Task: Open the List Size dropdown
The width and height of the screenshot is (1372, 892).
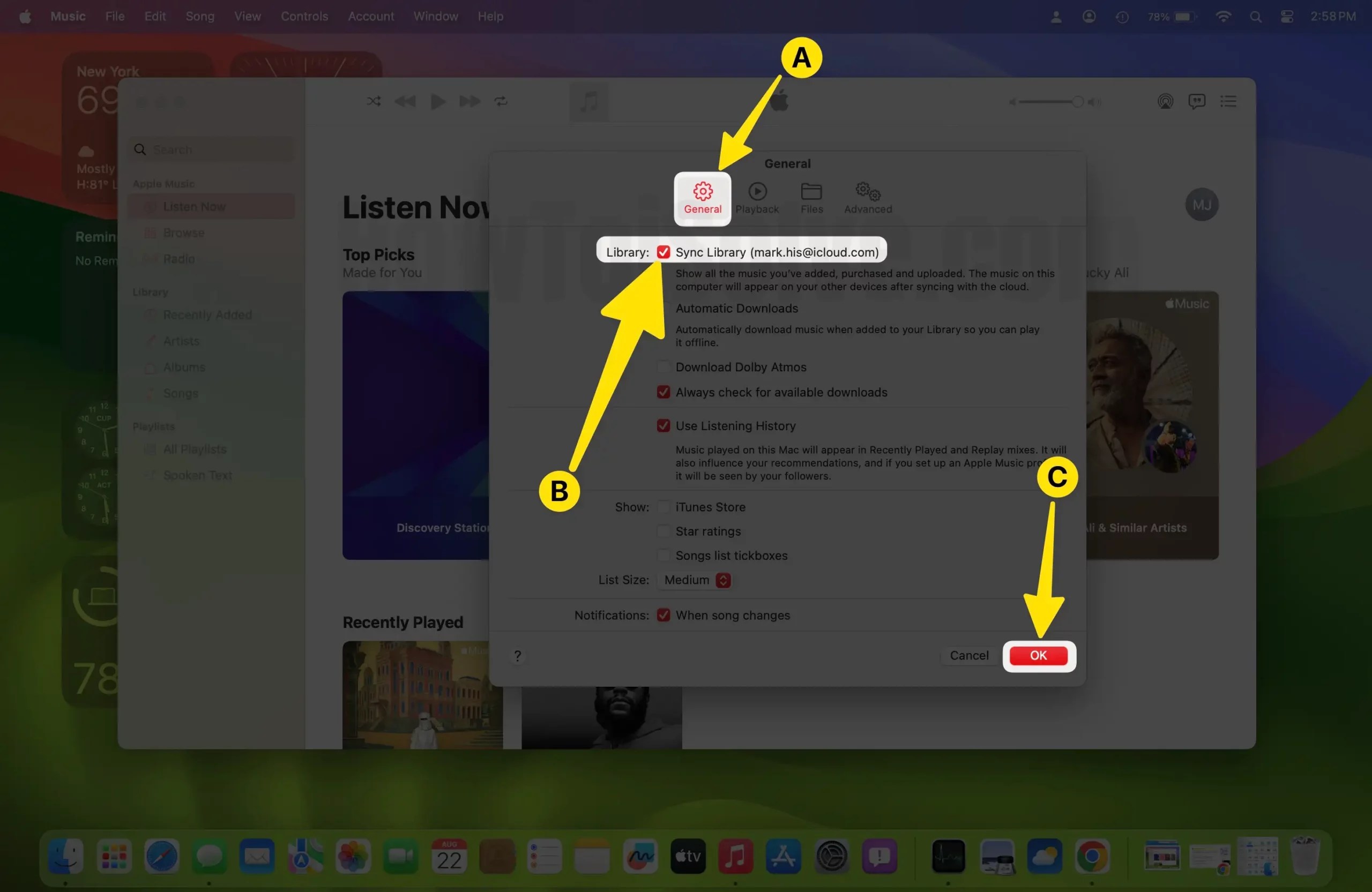Action: [695, 580]
